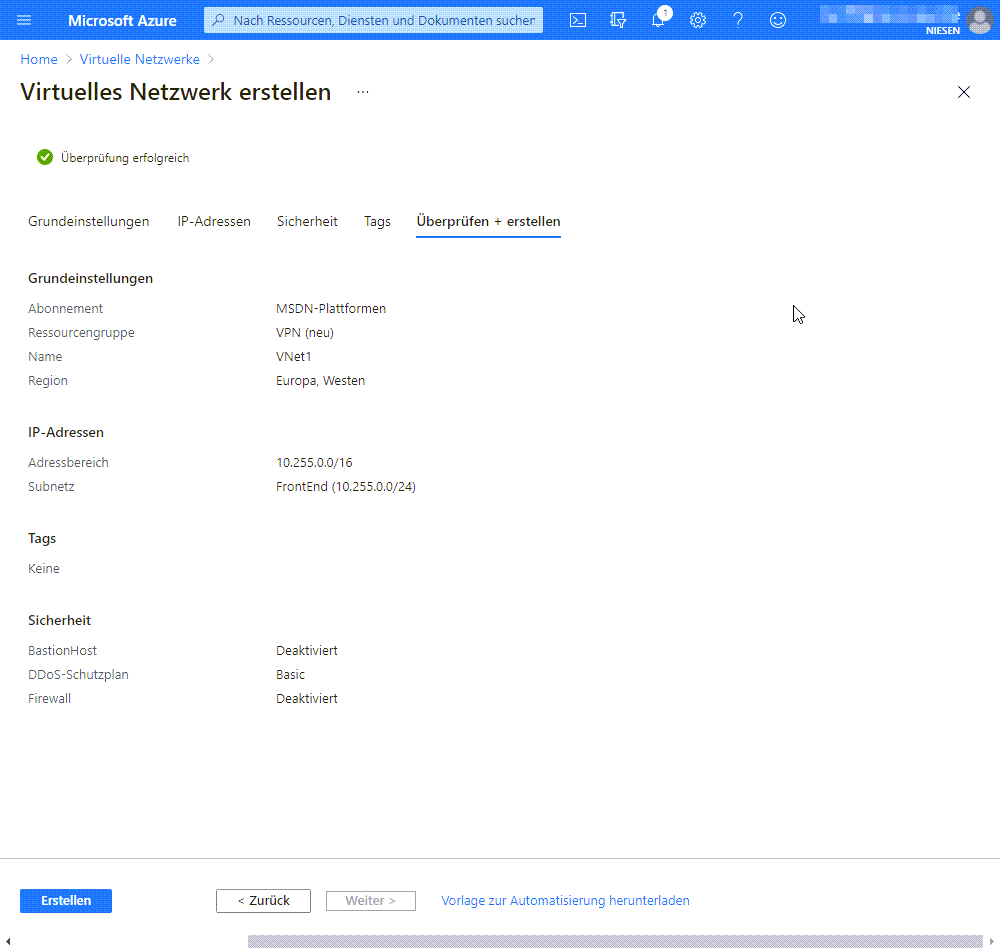
Task: Open the hamburger portal menu
Action: (24, 20)
